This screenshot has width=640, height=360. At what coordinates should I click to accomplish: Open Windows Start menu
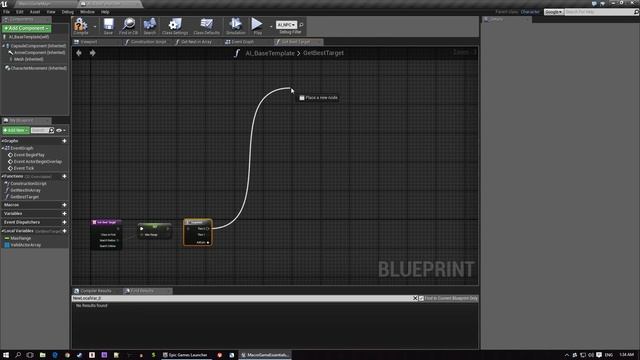pos(6,355)
